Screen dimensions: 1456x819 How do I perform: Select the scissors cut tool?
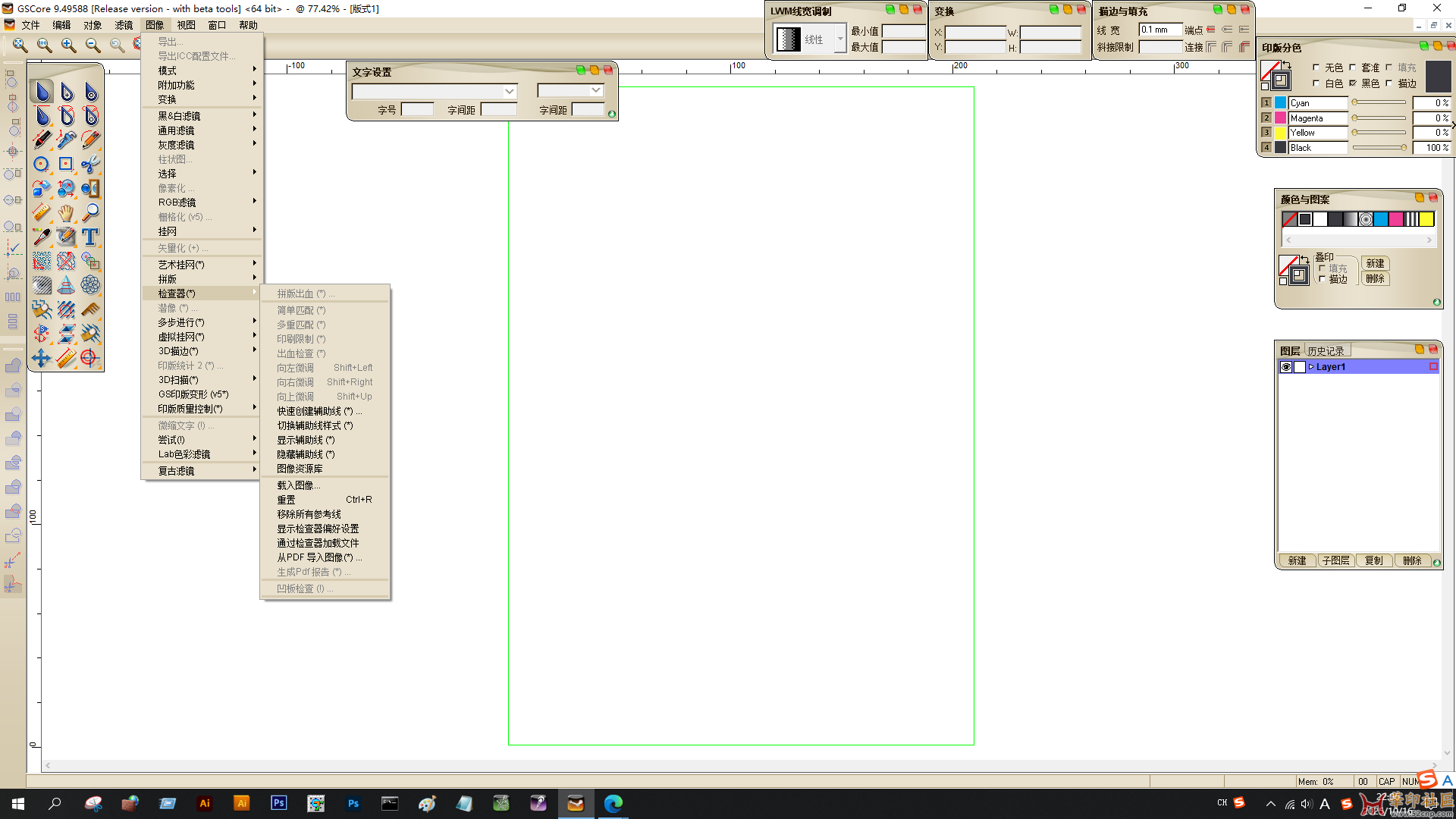(x=90, y=164)
